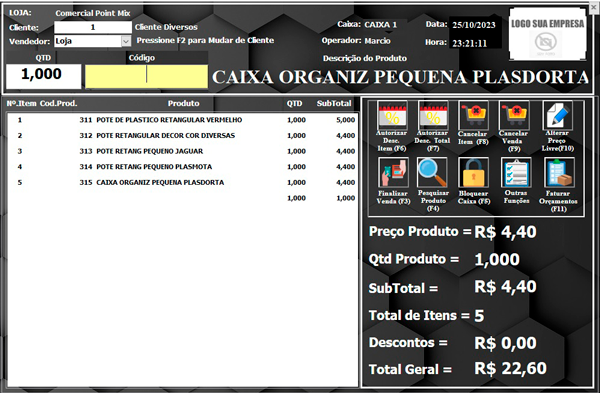Screen dimensions: 600x393
Task: Click Autorizar Desc. Item (F6) icon
Action: tap(392, 115)
